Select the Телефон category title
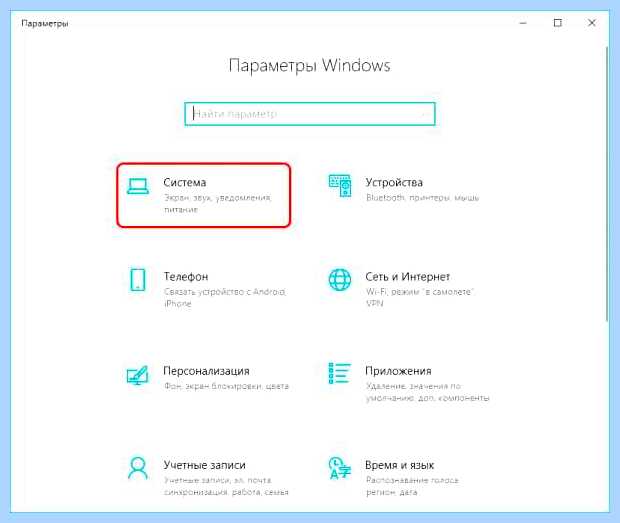620x523 pixels. coord(186,276)
